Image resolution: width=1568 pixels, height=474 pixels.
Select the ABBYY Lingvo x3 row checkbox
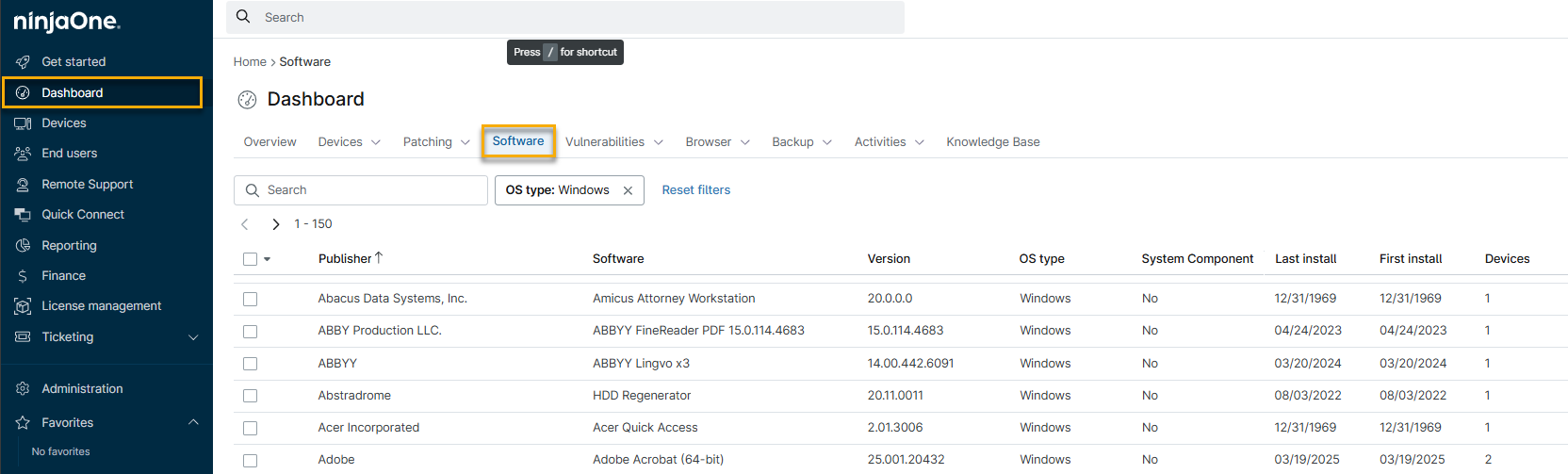(250, 364)
